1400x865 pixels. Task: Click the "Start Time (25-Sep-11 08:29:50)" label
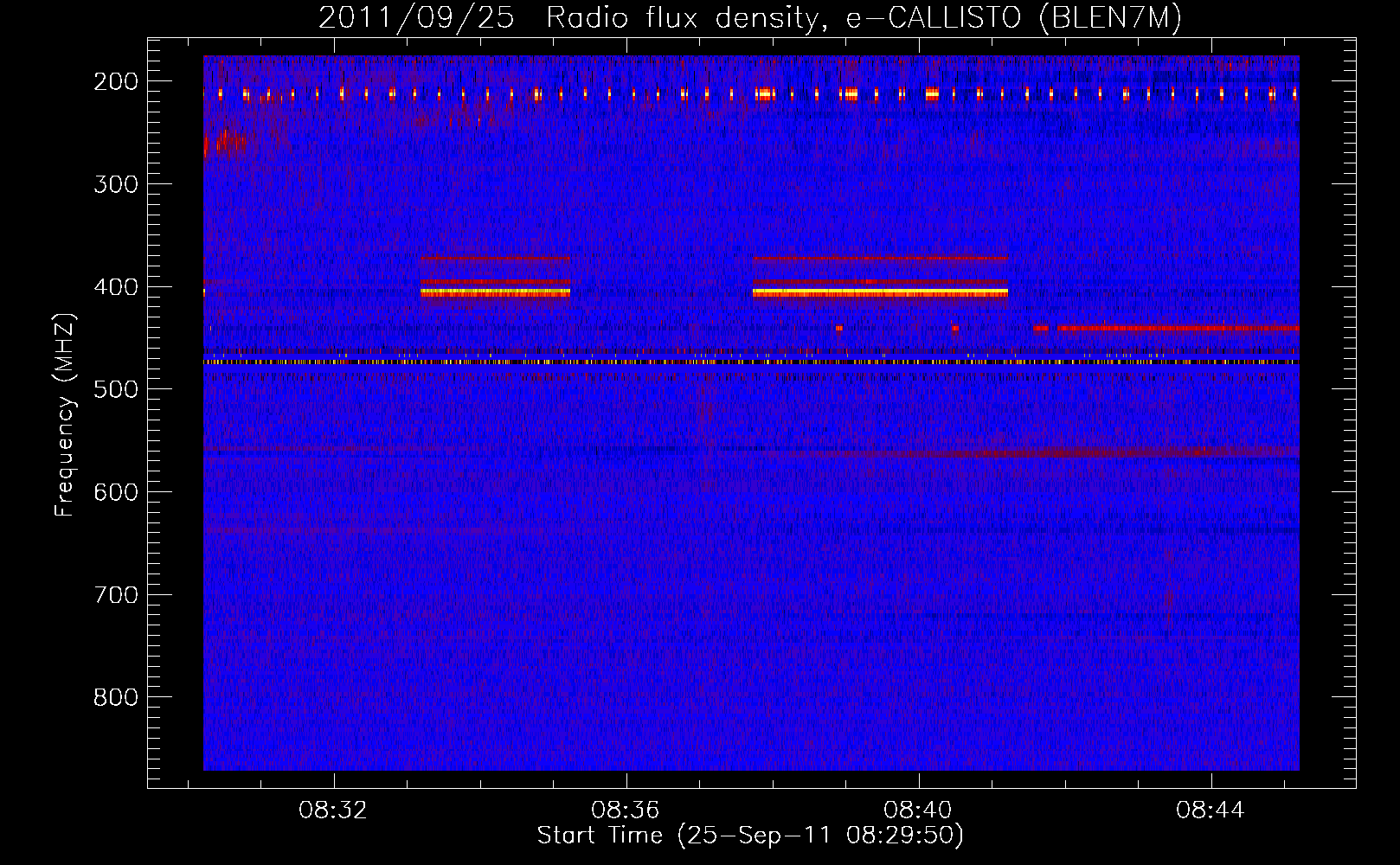[x=750, y=836]
